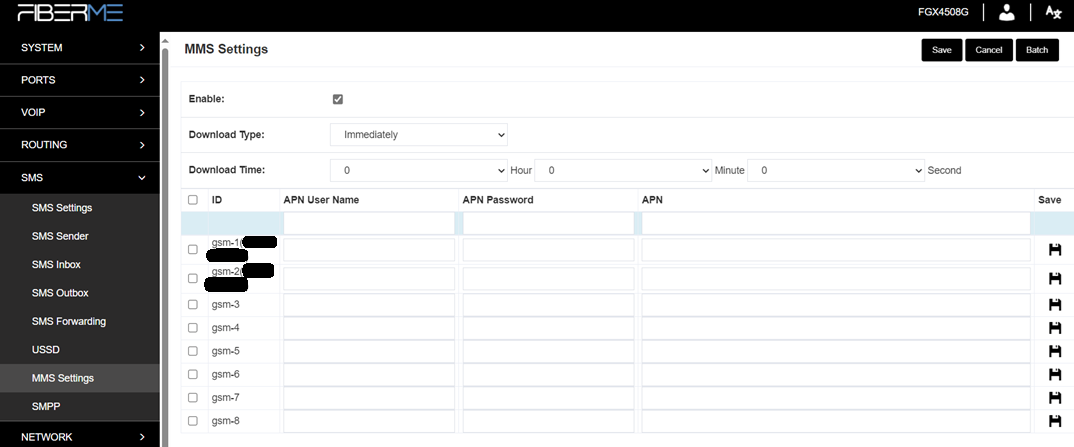Click the APN User Name filter field
This screenshot has width=1074, height=447.
click(369, 223)
